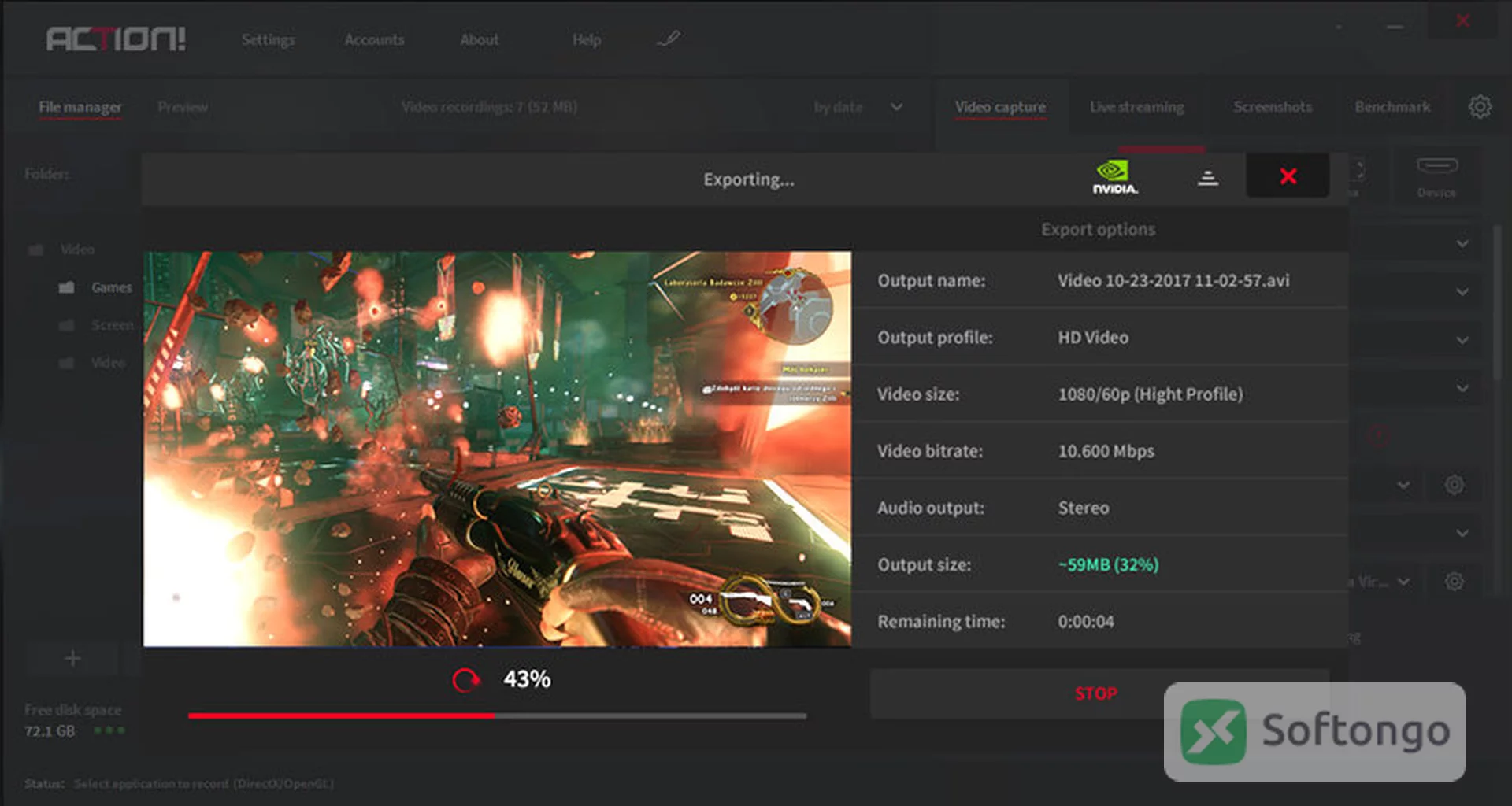Screen dimensions: 1512x806
Task: Click the game video preview thumbnail
Action: pos(497,449)
